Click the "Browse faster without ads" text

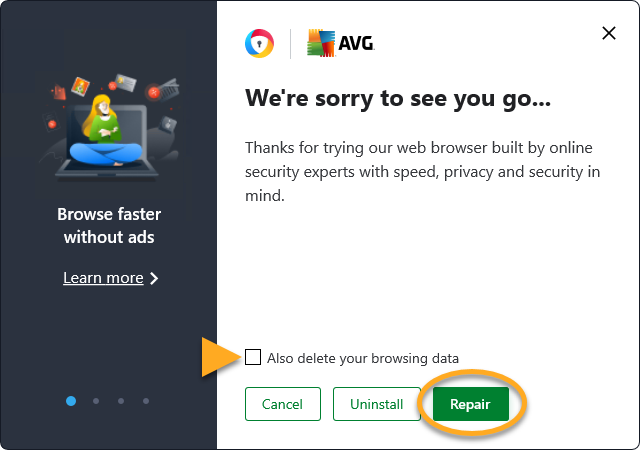[x=109, y=225]
